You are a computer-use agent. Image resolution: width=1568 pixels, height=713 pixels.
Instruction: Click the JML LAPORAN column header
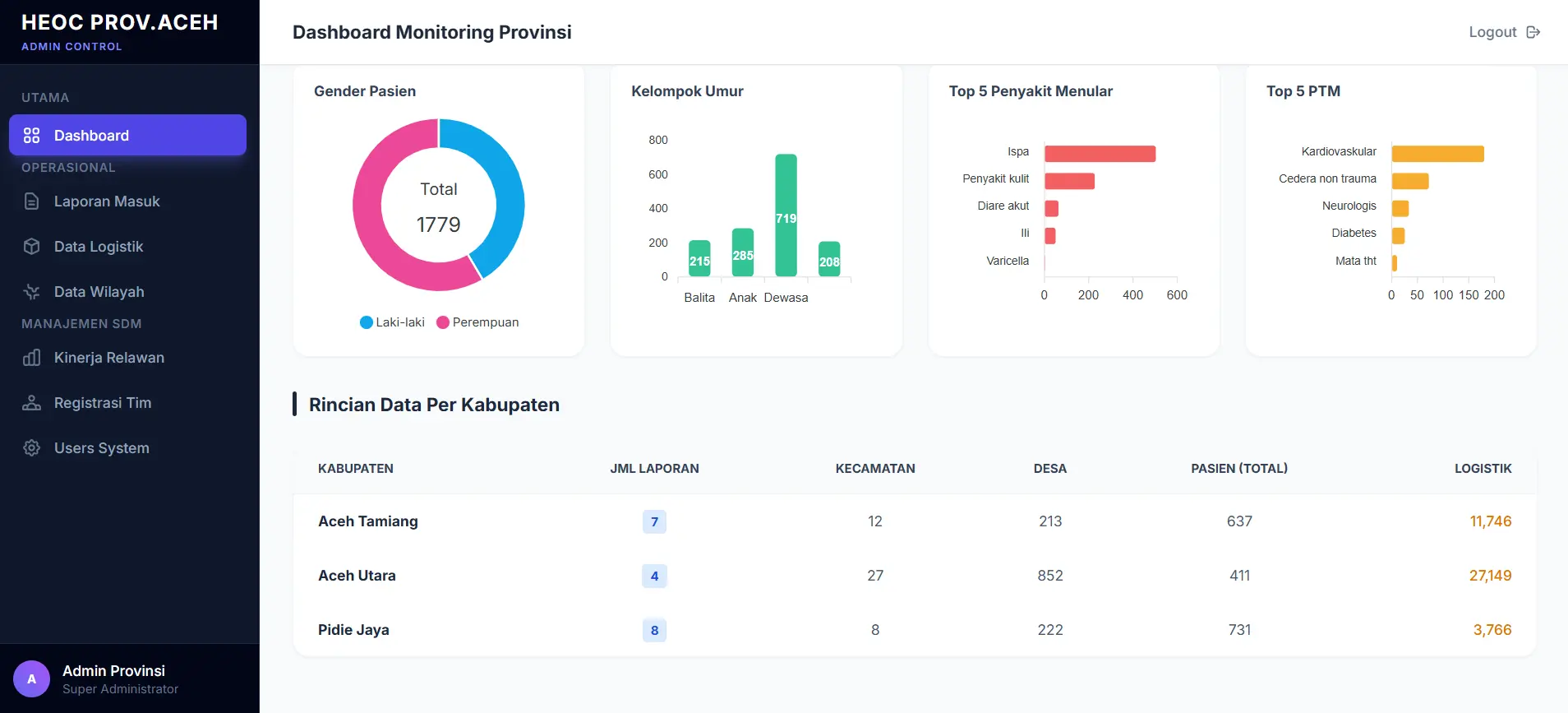pos(654,469)
